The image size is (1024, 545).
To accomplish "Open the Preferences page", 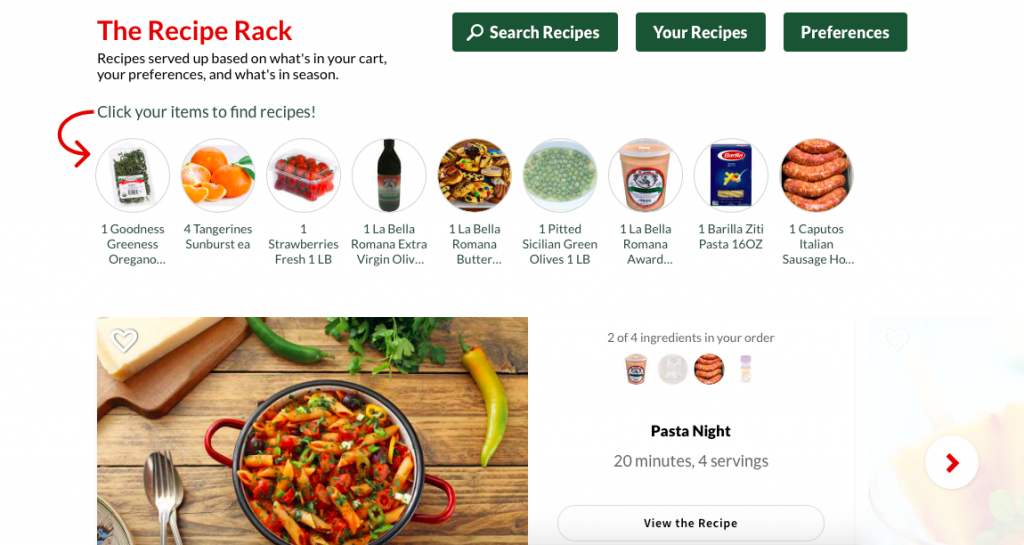I will point(845,32).
